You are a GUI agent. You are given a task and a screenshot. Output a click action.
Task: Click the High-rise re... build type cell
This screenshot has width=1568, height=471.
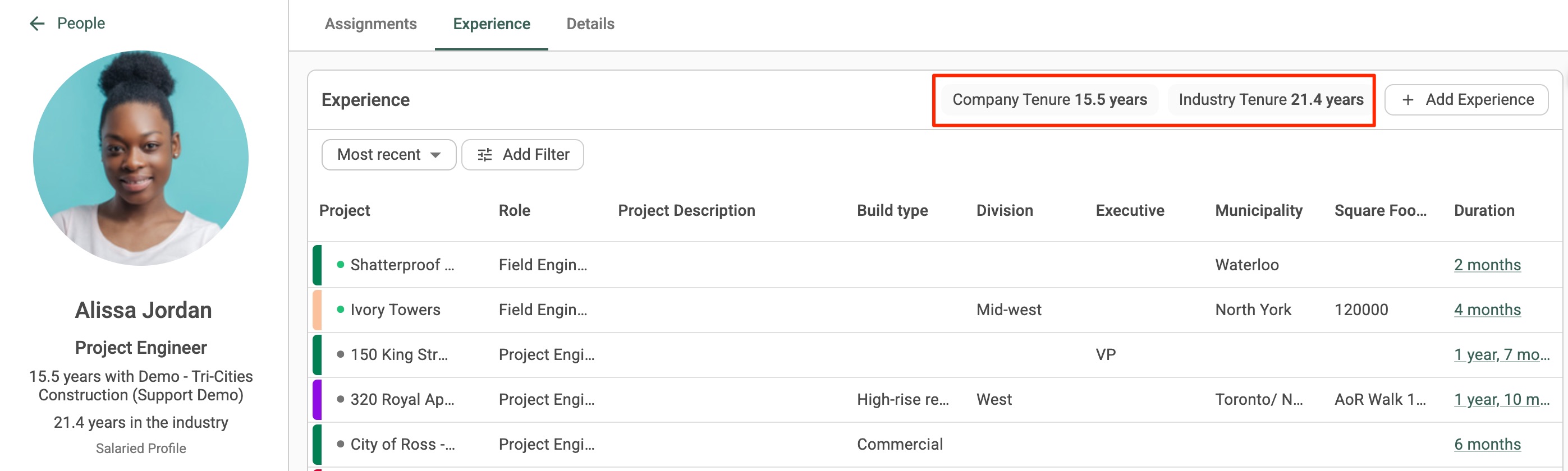point(903,400)
